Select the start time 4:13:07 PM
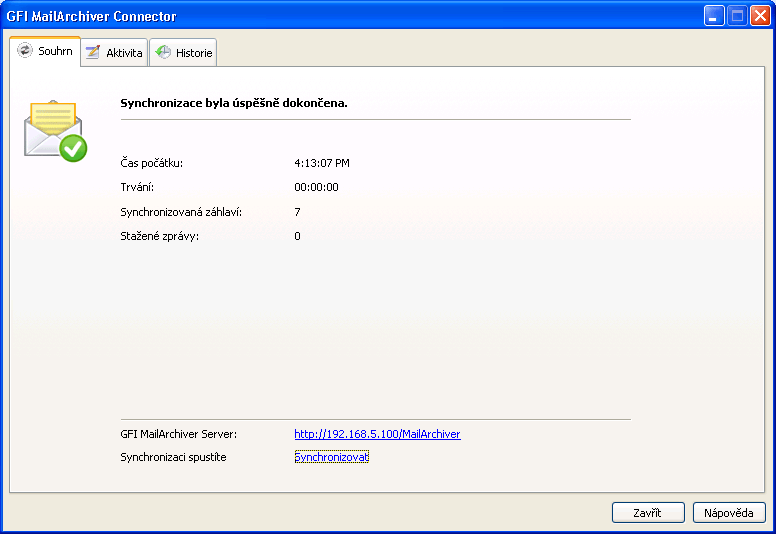Image resolution: width=776 pixels, height=534 pixels. click(x=322, y=163)
